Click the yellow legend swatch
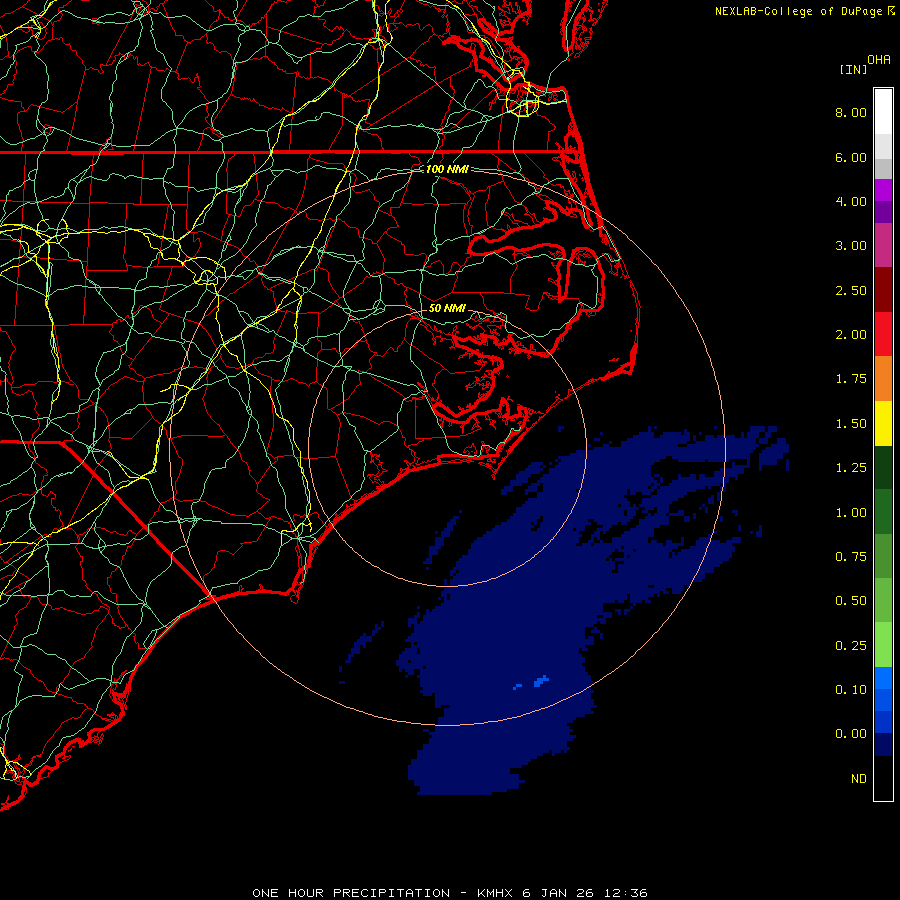Image resolution: width=900 pixels, height=900 pixels. tap(883, 423)
